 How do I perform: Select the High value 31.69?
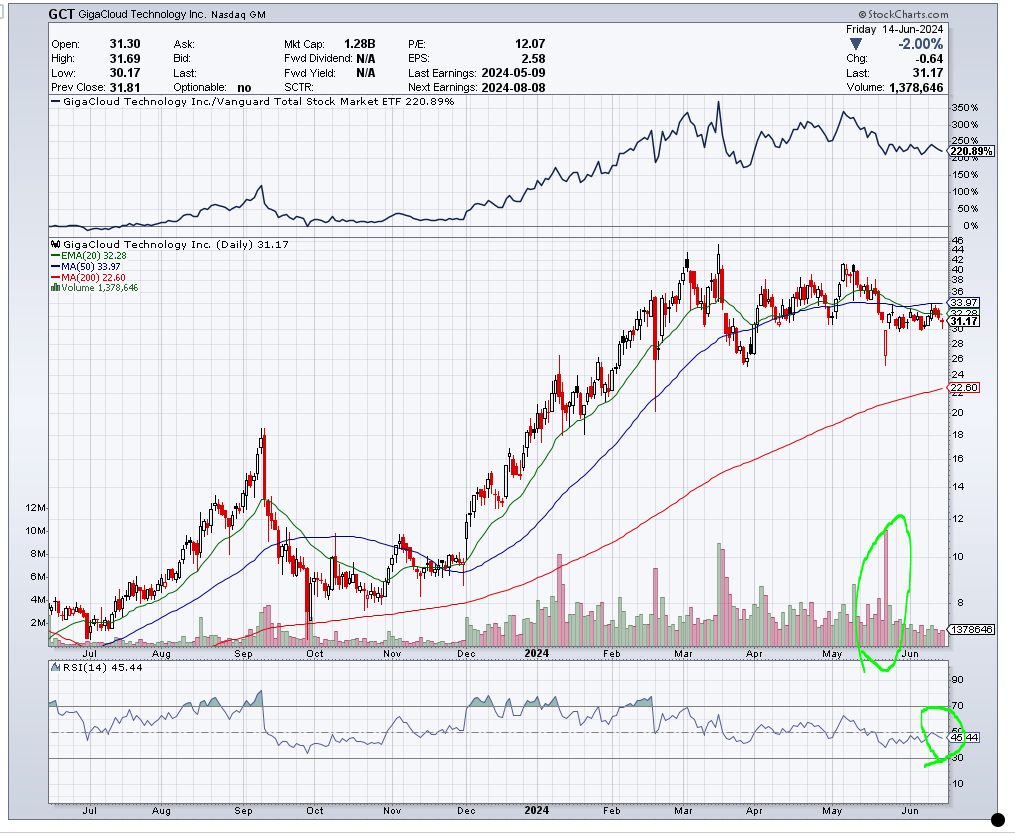coord(125,58)
